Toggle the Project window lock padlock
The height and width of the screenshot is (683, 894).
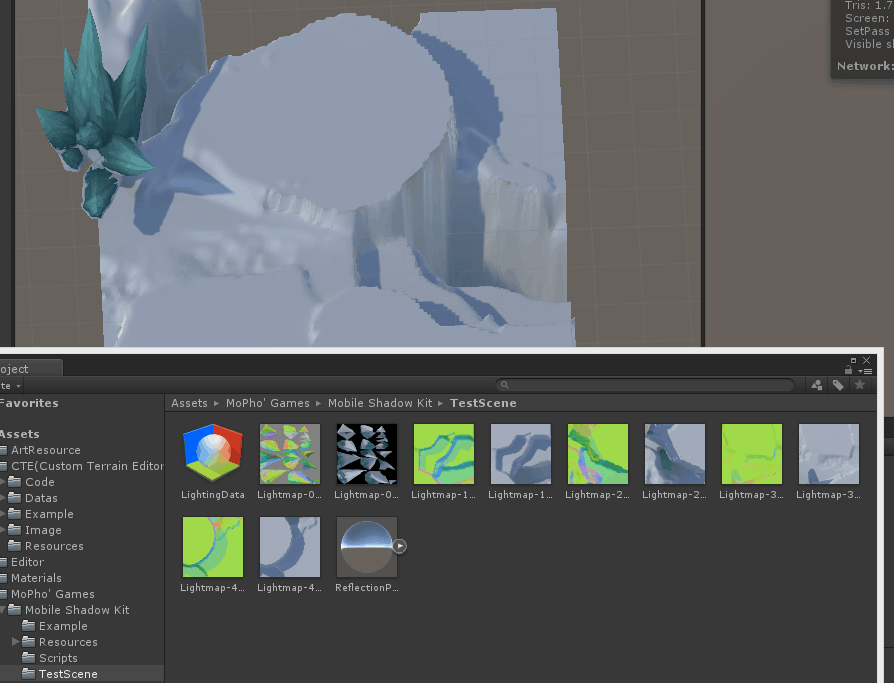[x=849, y=370]
